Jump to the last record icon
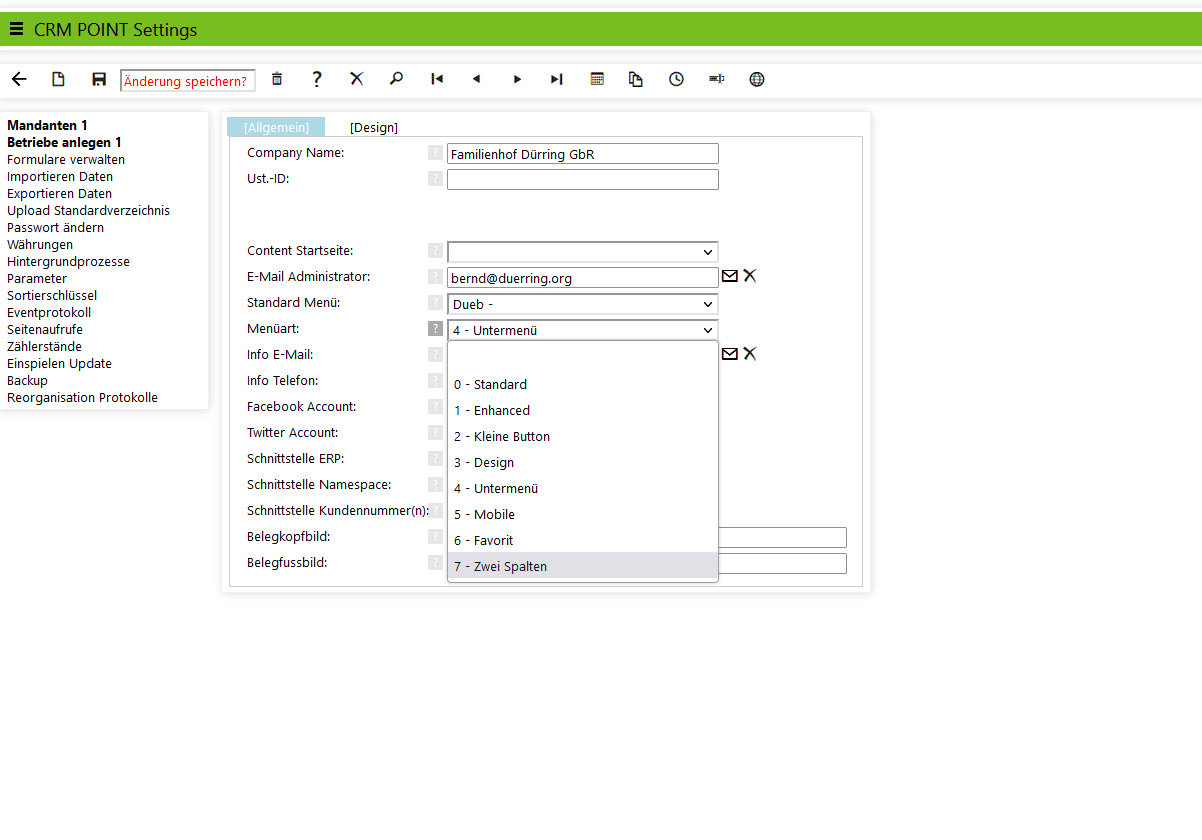The image size is (1202, 840). pyautogui.click(x=557, y=80)
